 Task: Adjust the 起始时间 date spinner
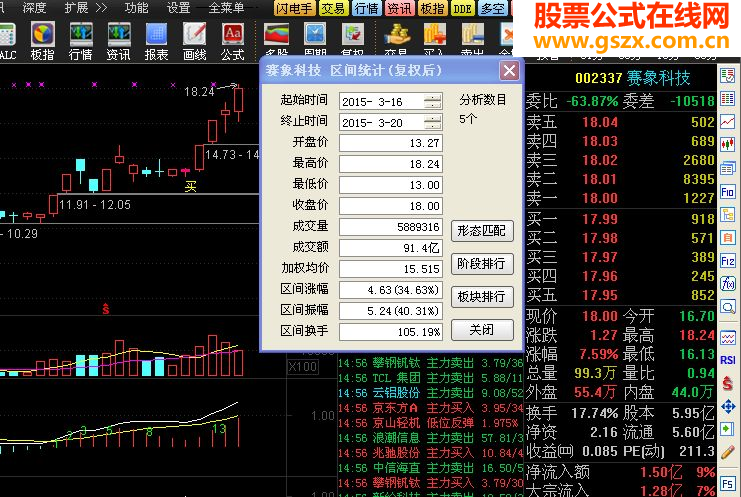tap(432, 102)
